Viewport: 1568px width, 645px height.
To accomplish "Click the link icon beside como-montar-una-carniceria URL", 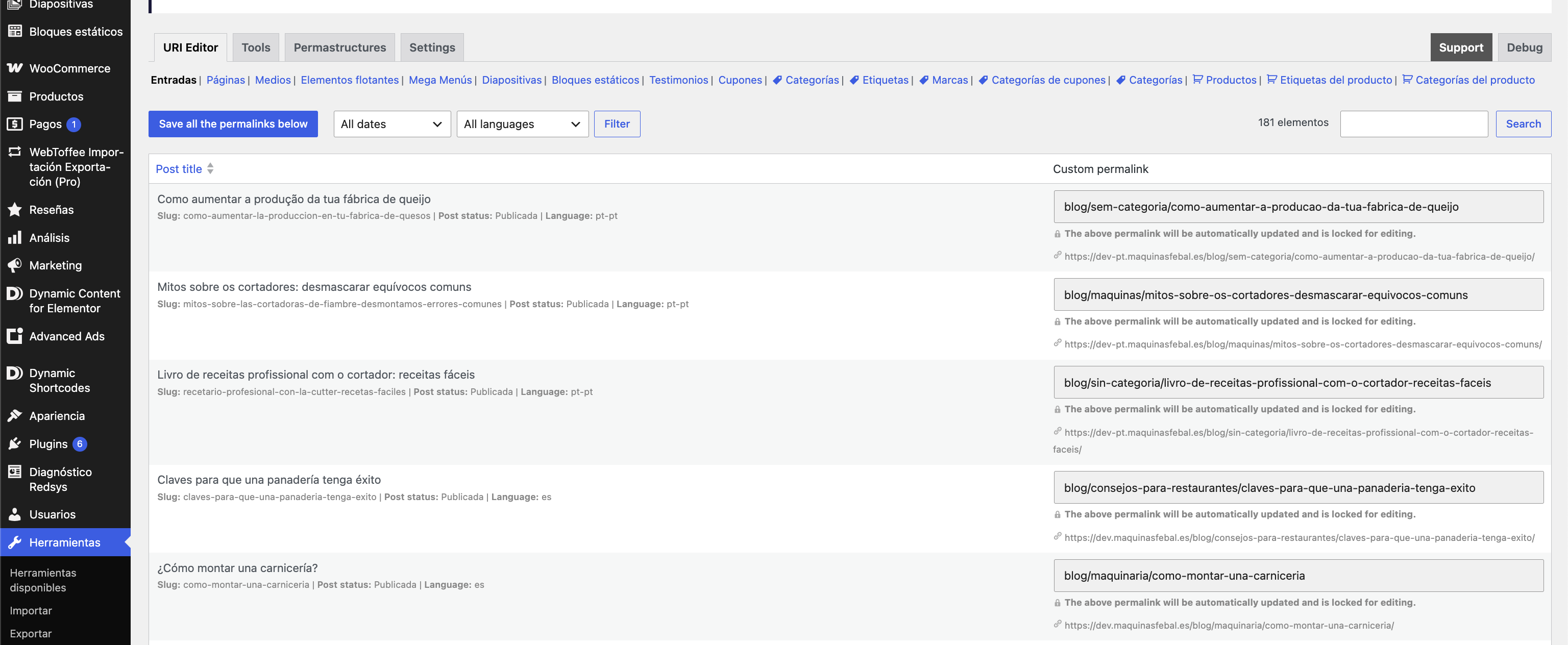I will pos(1058,624).
